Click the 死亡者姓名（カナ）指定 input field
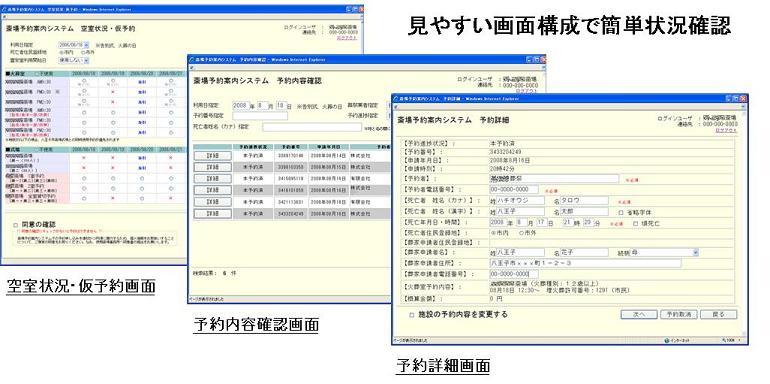Image resolution: width=770 pixels, height=384 pixels. [x=312, y=127]
